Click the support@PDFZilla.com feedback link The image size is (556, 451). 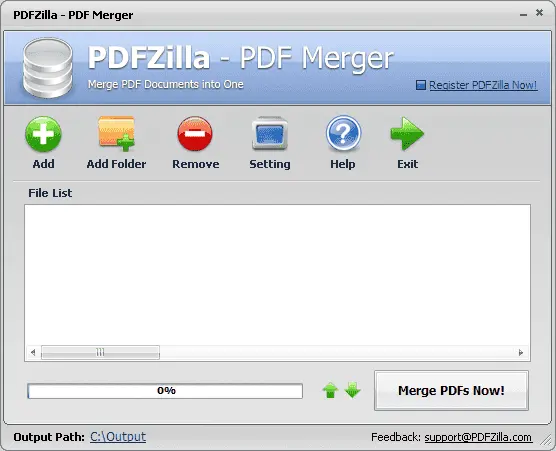478,437
